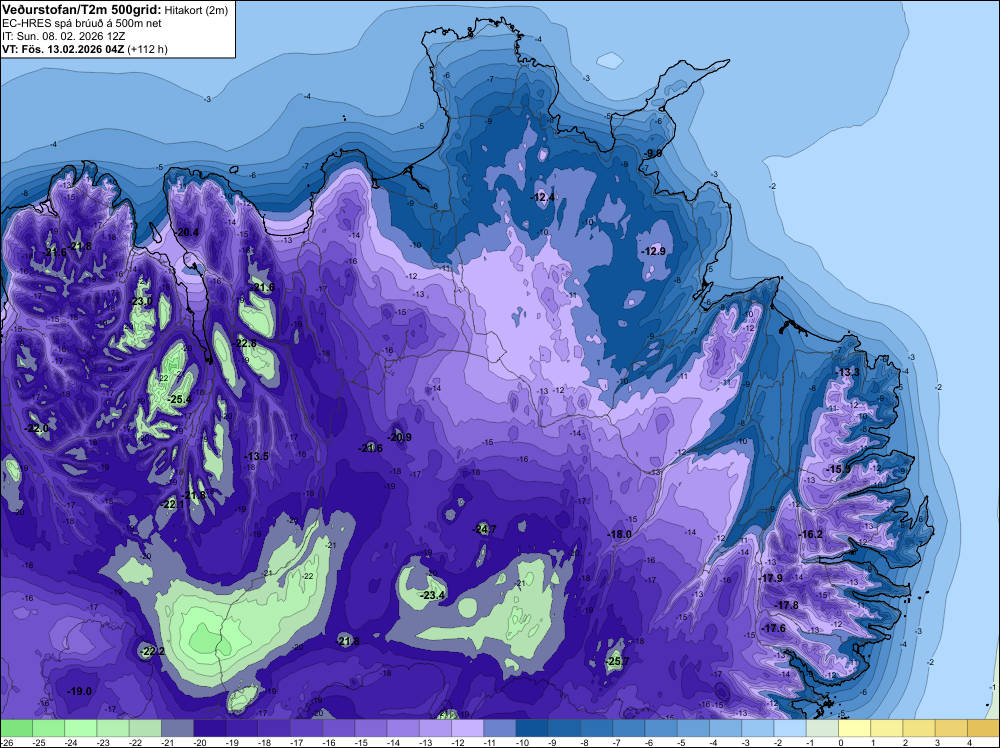Click the title 'Veðurstofan/T2m 500grid' in the header
This screenshot has height=748, width=1000.
[x=82, y=9]
